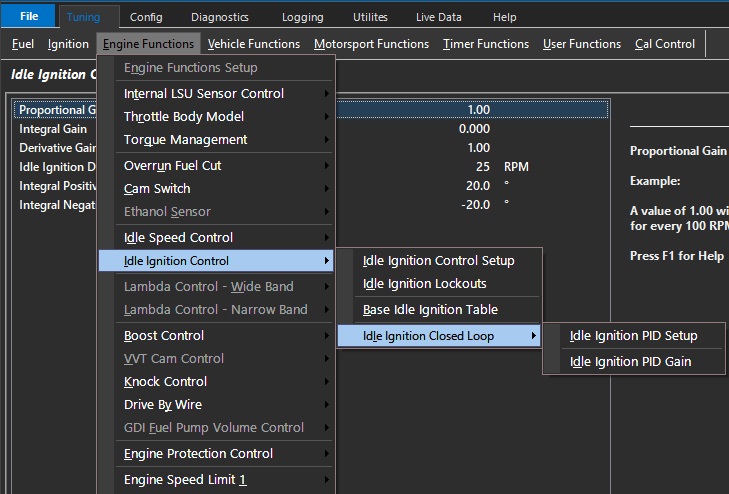This screenshot has height=494, width=729.
Task: Open the File tab
Action: point(29,17)
